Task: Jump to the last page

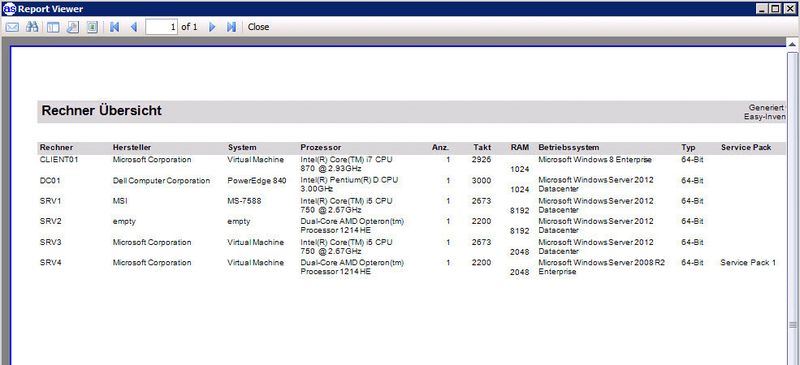Action: pyautogui.click(x=232, y=27)
